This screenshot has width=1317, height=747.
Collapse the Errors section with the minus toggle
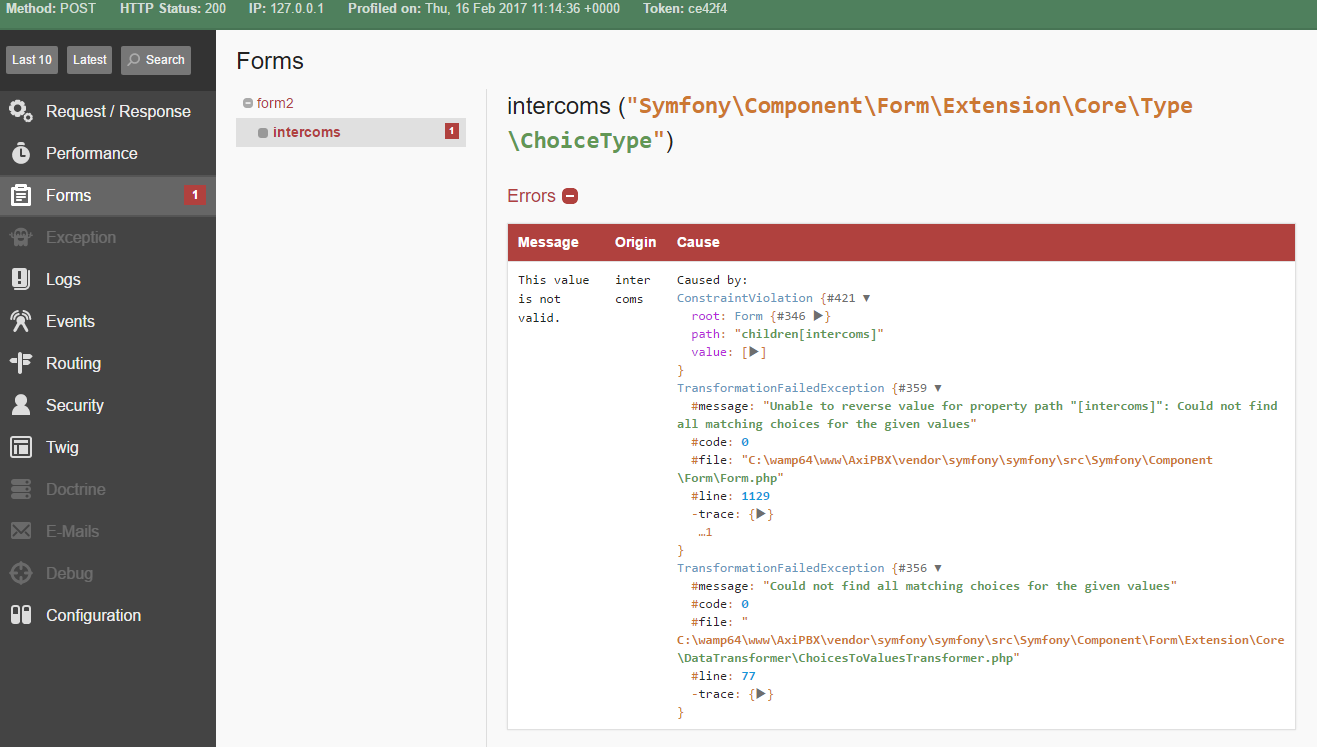pyautogui.click(x=570, y=196)
